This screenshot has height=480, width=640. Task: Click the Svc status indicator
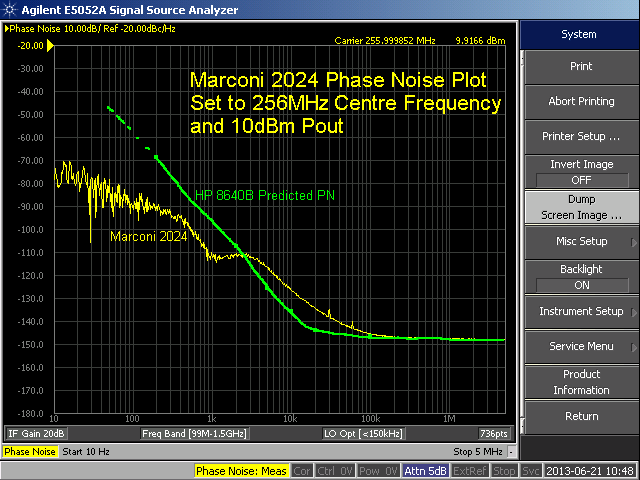click(x=531, y=471)
